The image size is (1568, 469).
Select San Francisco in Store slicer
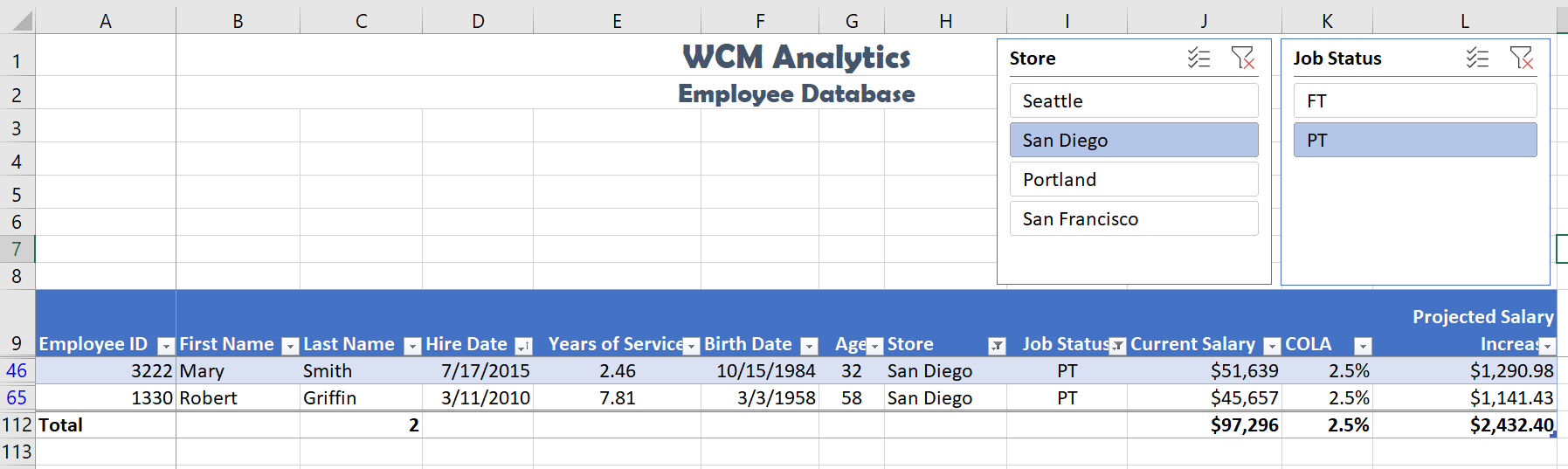[1134, 218]
